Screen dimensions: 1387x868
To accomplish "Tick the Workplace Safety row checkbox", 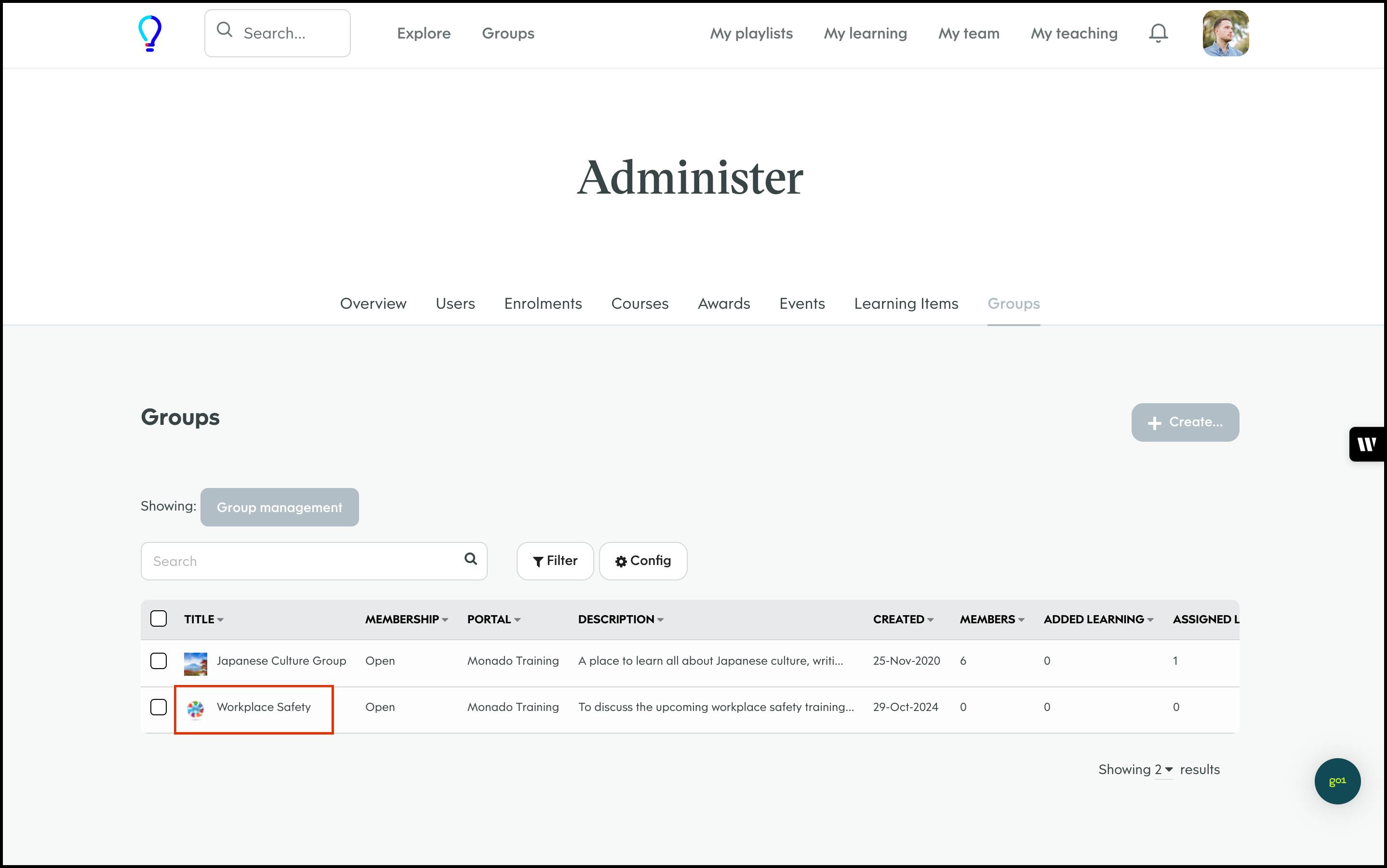I will (159, 707).
